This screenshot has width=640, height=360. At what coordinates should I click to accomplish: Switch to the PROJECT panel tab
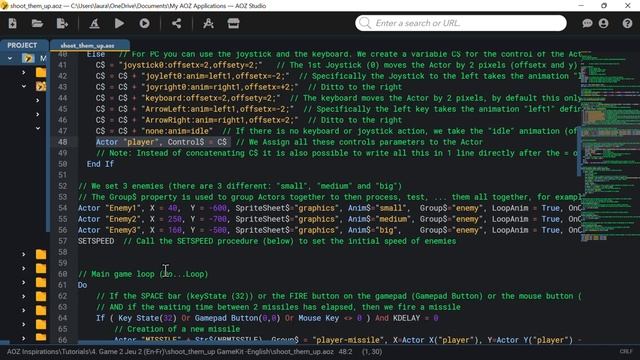22,45
